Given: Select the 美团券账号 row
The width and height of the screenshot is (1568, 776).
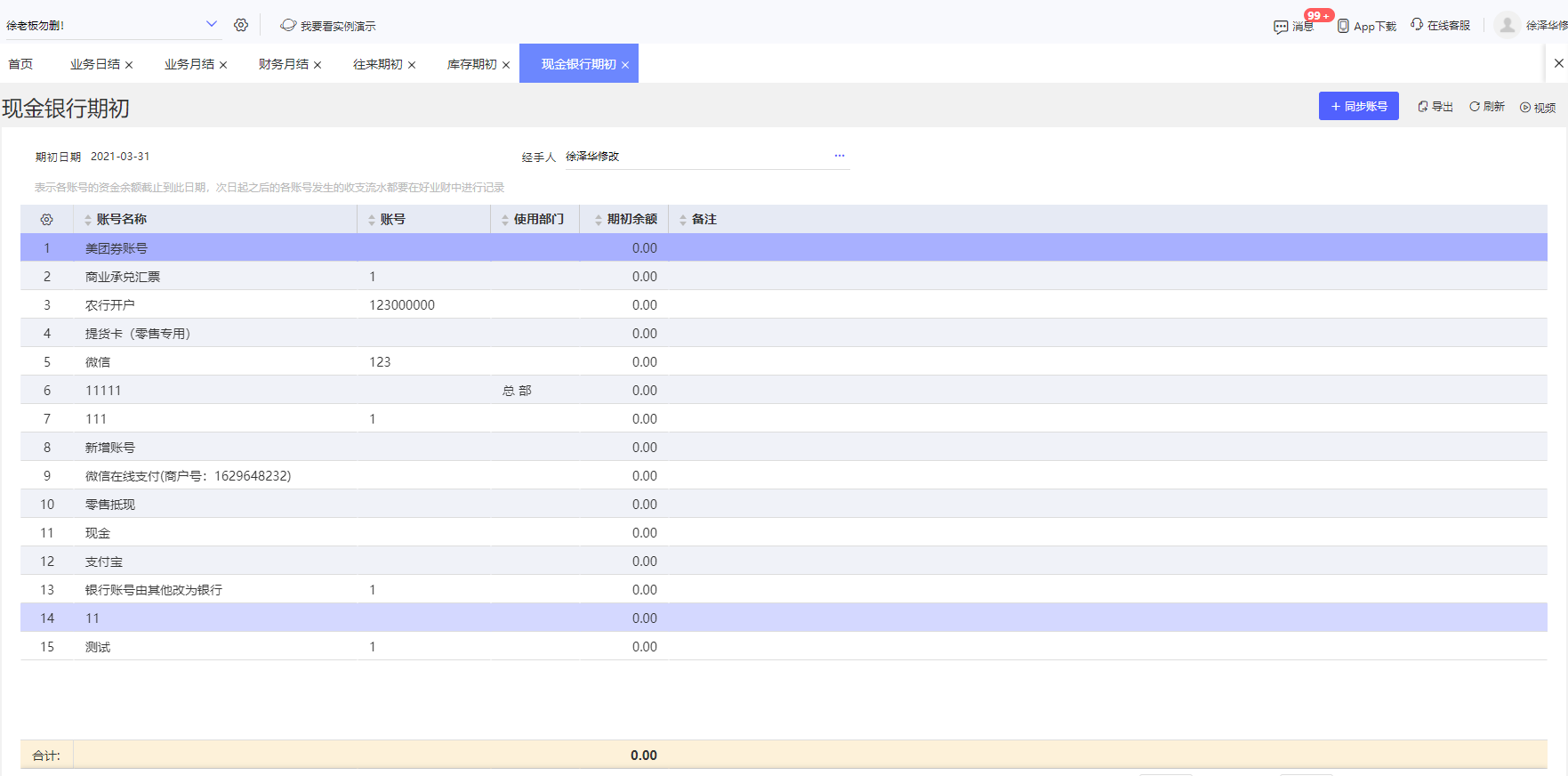Looking at the screenshot, I should [784, 248].
